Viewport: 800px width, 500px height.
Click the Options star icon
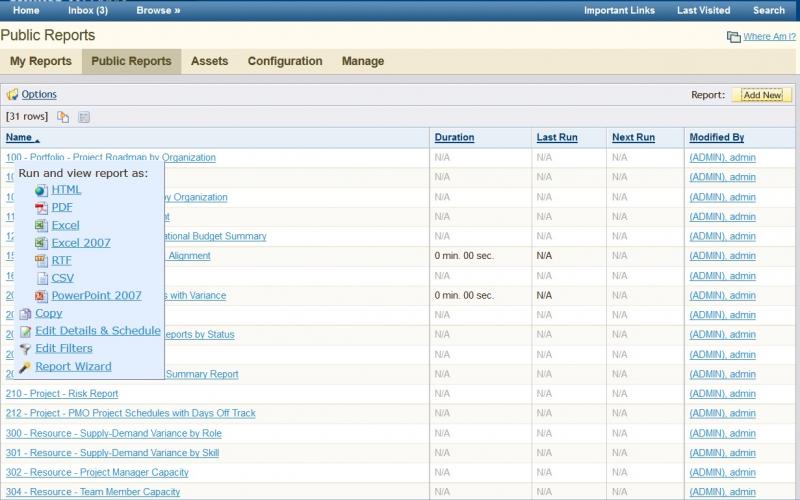12,94
